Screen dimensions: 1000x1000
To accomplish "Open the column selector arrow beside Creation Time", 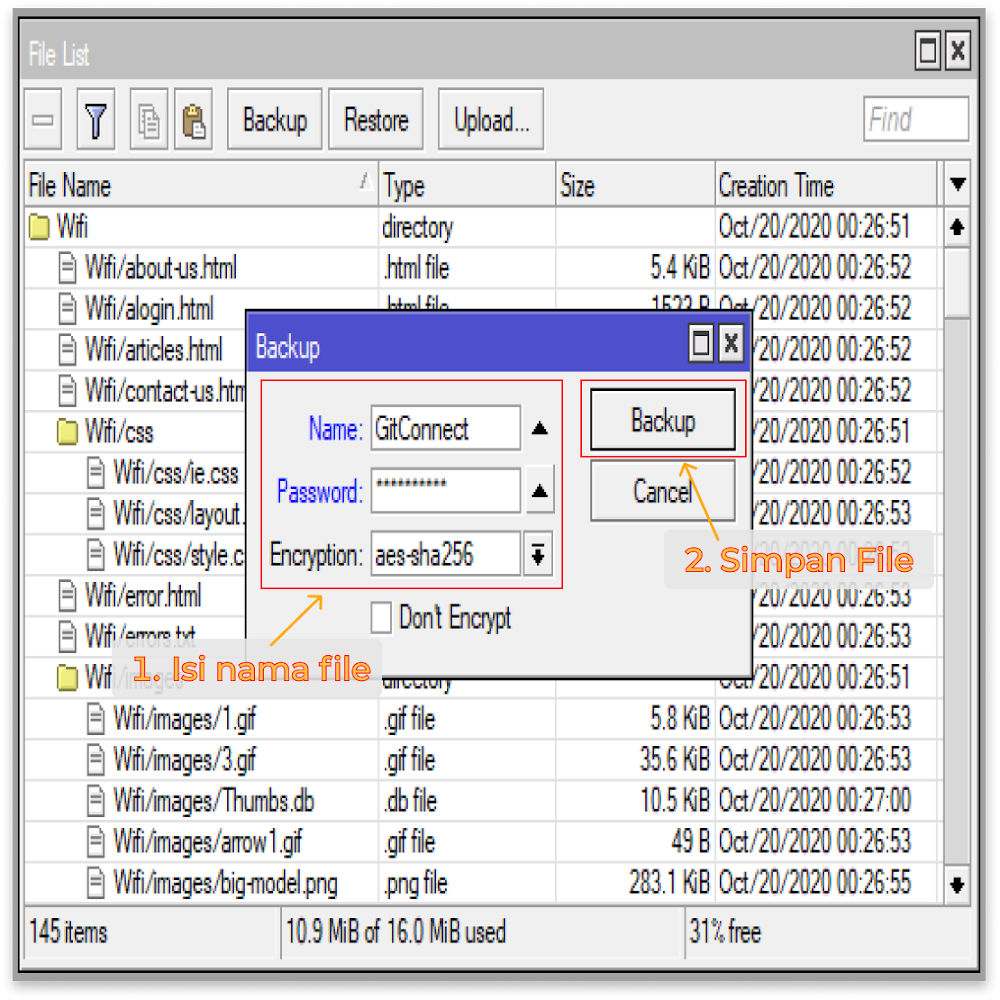I will [x=957, y=184].
